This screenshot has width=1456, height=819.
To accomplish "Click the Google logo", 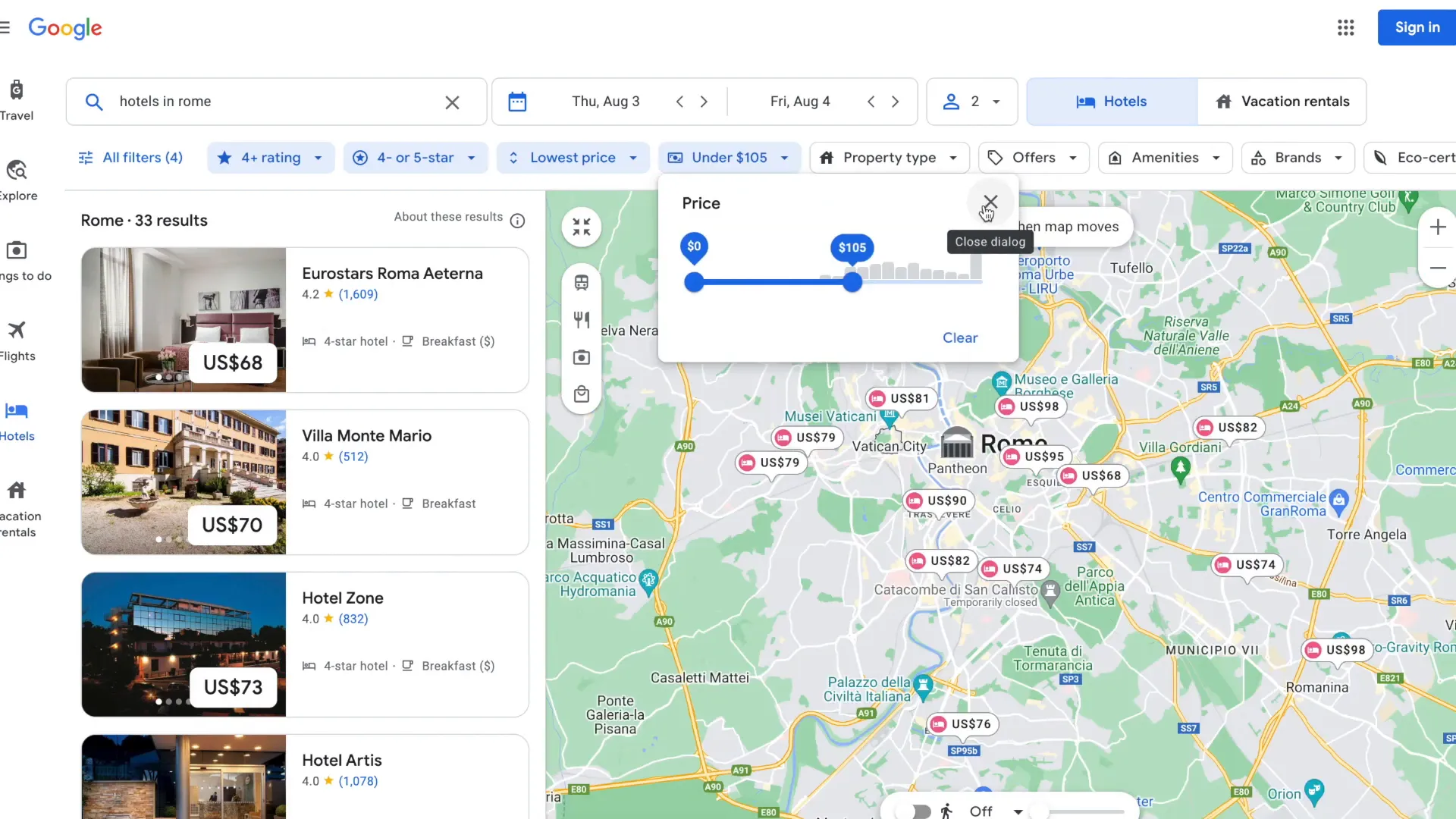I will pyautogui.click(x=65, y=28).
